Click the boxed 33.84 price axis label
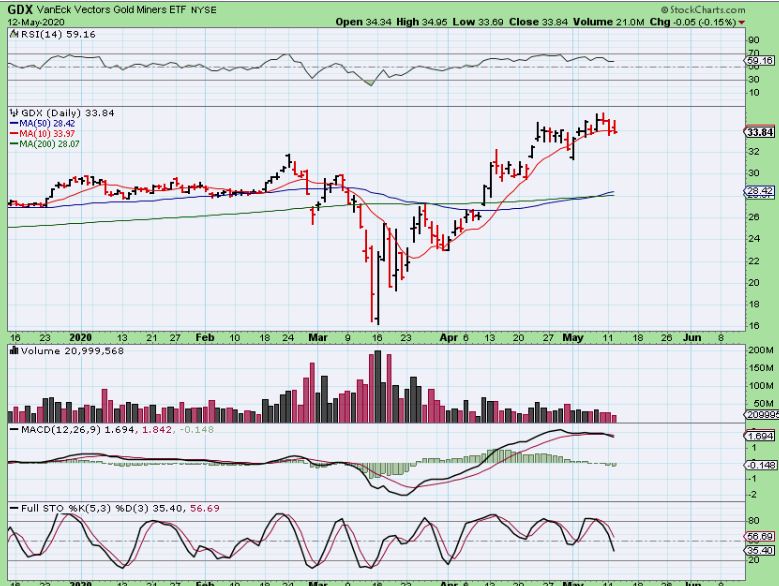This screenshot has width=779, height=586. click(760, 132)
